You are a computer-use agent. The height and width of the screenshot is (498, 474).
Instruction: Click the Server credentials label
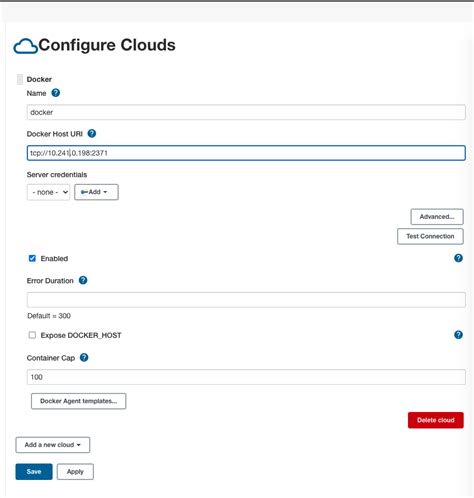57,175
